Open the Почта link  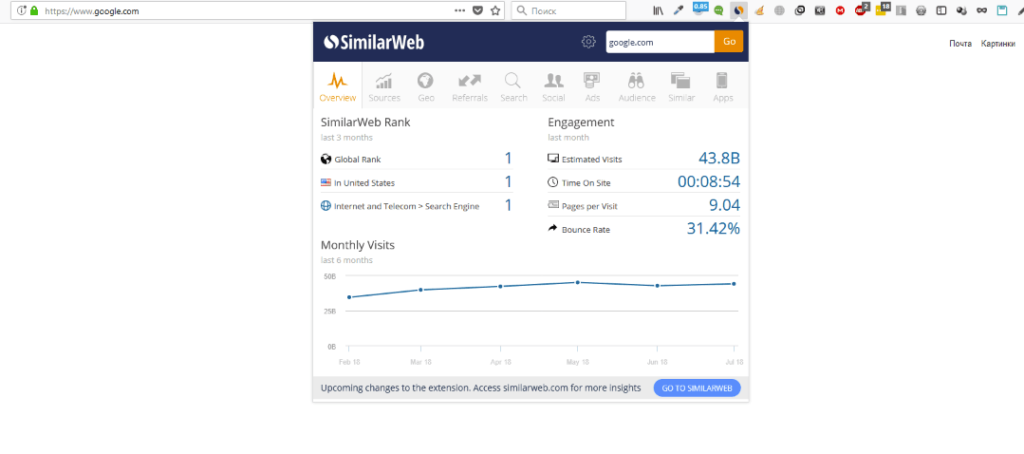(x=960, y=44)
